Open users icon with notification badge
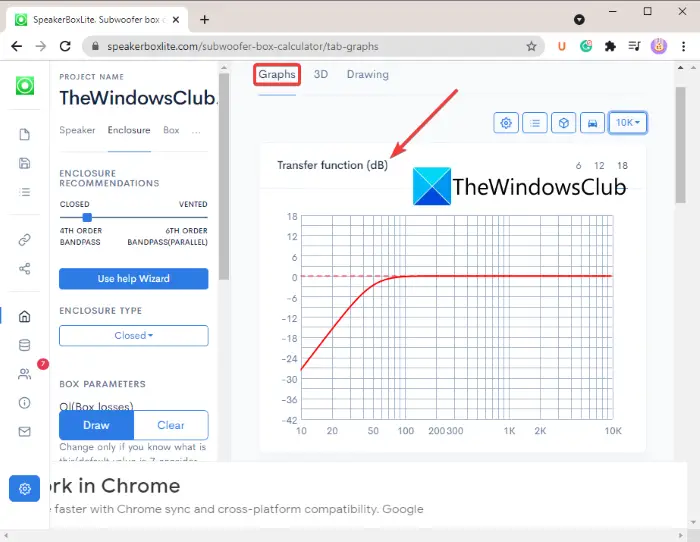Viewport: 700px width, 542px height. [25, 374]
